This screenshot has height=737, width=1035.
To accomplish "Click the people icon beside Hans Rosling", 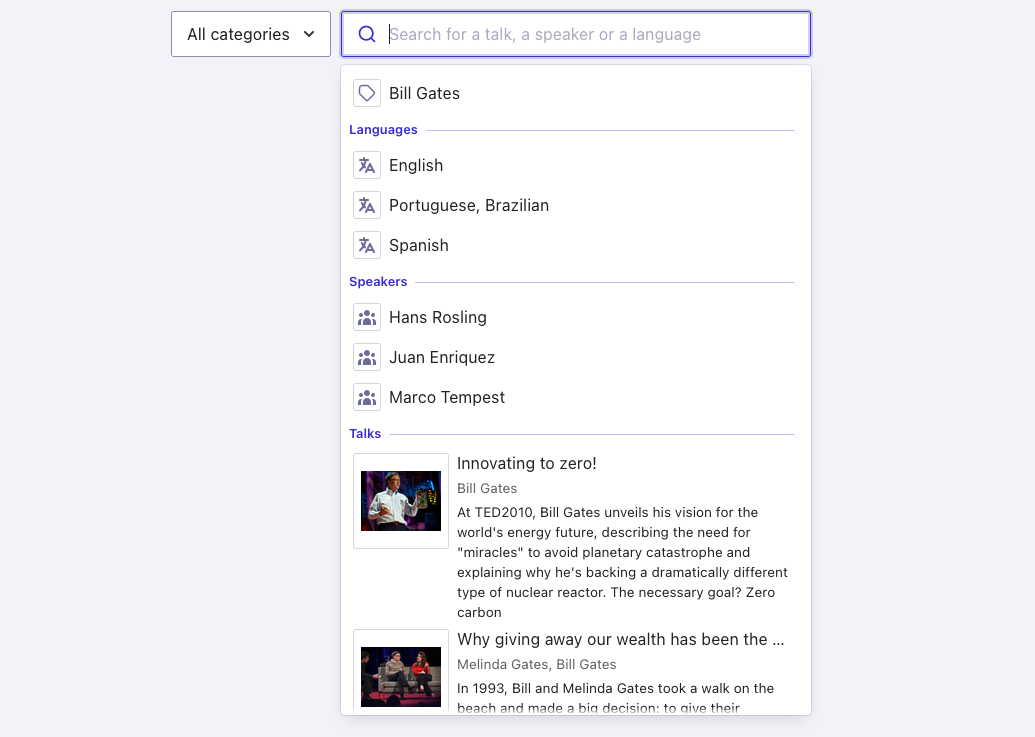I will pos(367,317).
